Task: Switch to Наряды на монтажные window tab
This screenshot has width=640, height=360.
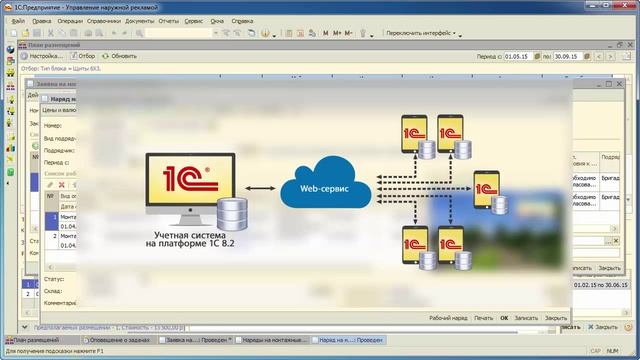Action: [272, 340]
